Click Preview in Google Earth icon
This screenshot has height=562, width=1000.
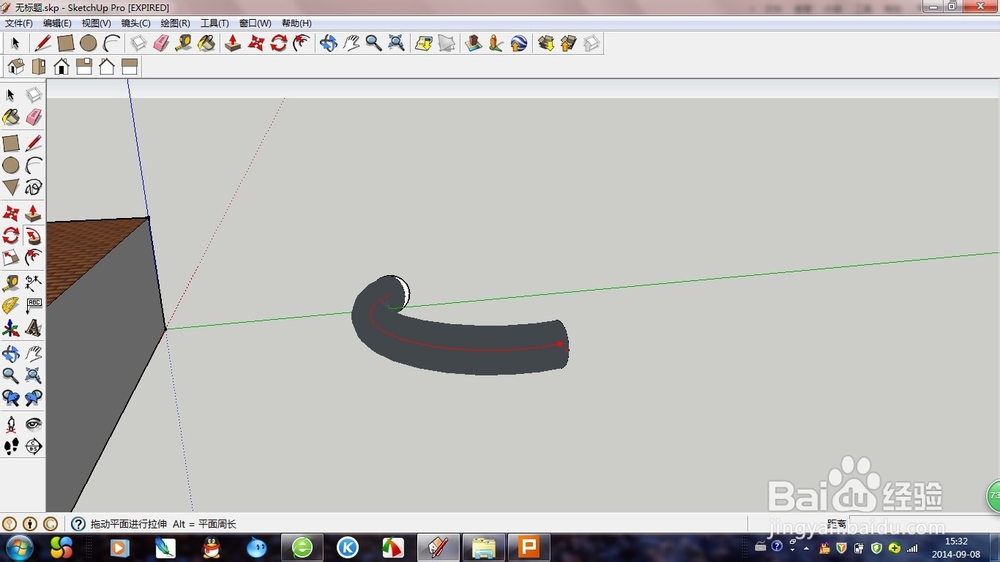[518, 43]
